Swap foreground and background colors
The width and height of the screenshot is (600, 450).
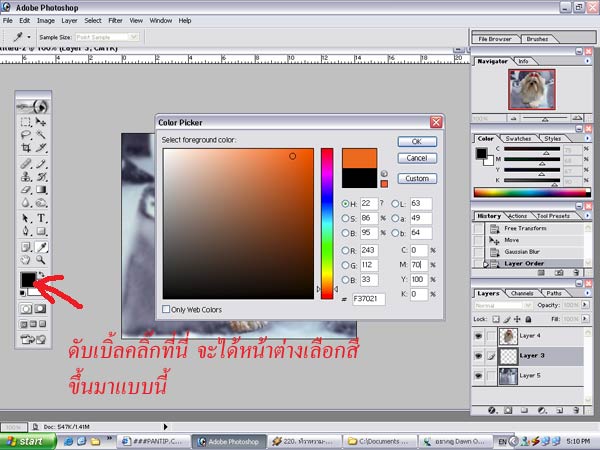(x=41, y=274)
